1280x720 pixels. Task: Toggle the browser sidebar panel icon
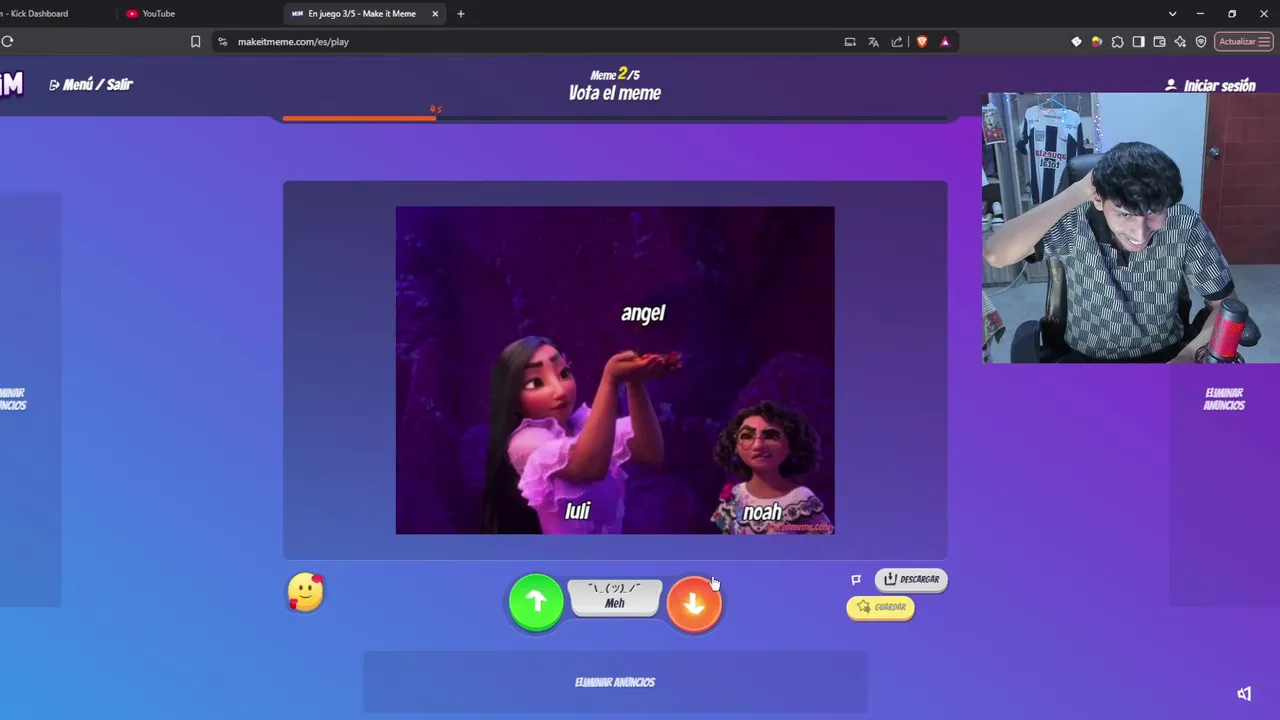pyautogui.click(x=1138, y=42)
